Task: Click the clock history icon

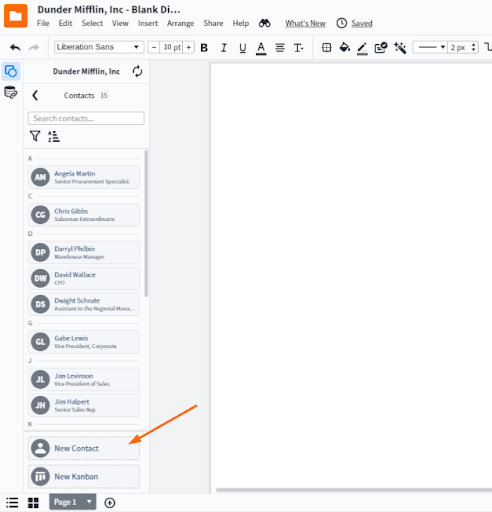Action: pyautogui.click(x=341, y=23)
